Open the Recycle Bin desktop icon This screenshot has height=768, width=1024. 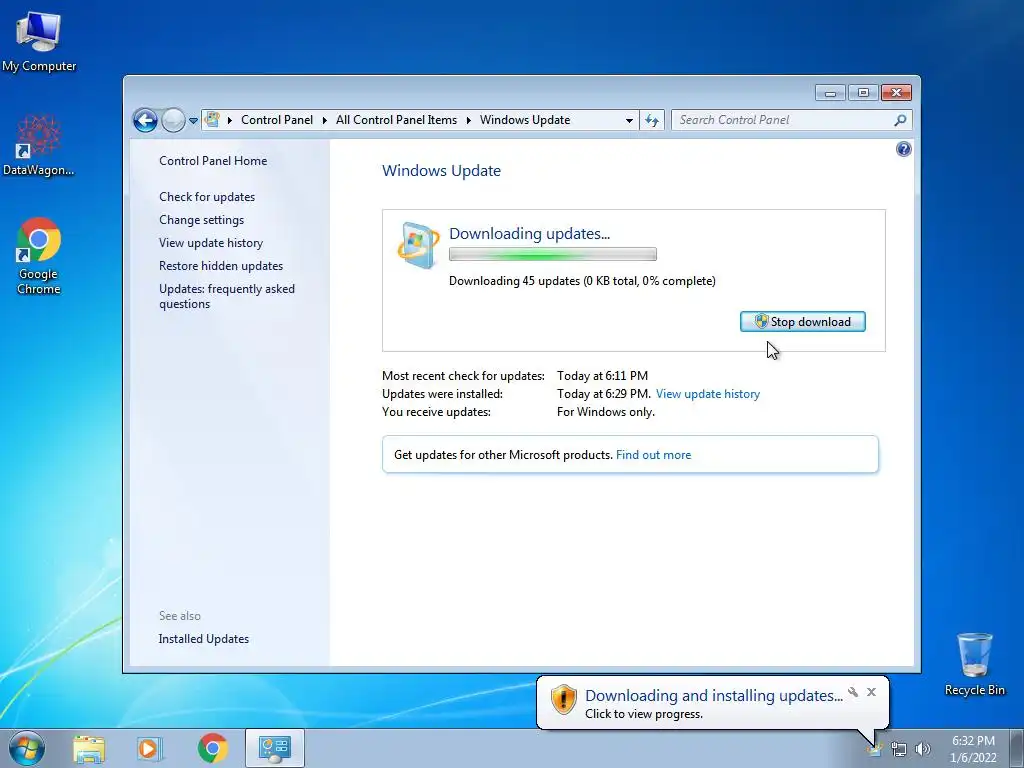974,664
